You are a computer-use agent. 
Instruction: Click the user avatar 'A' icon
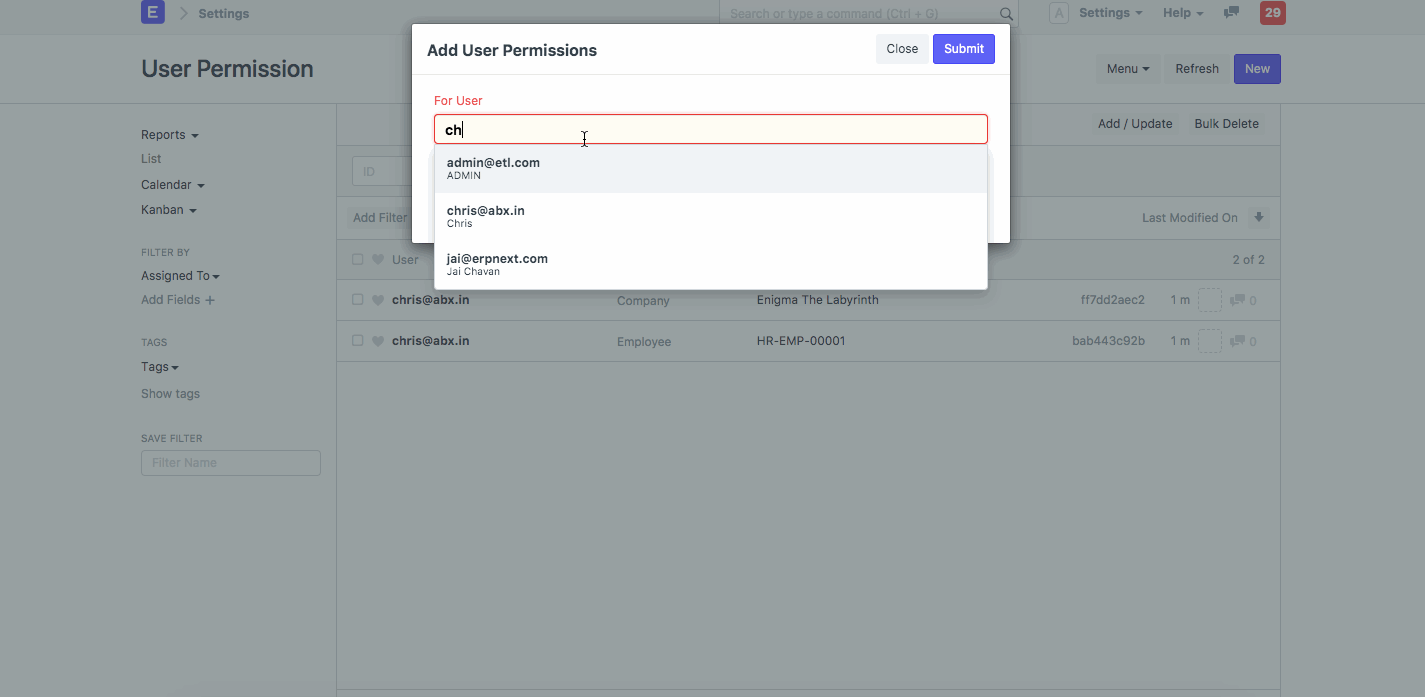(1058, 13)
